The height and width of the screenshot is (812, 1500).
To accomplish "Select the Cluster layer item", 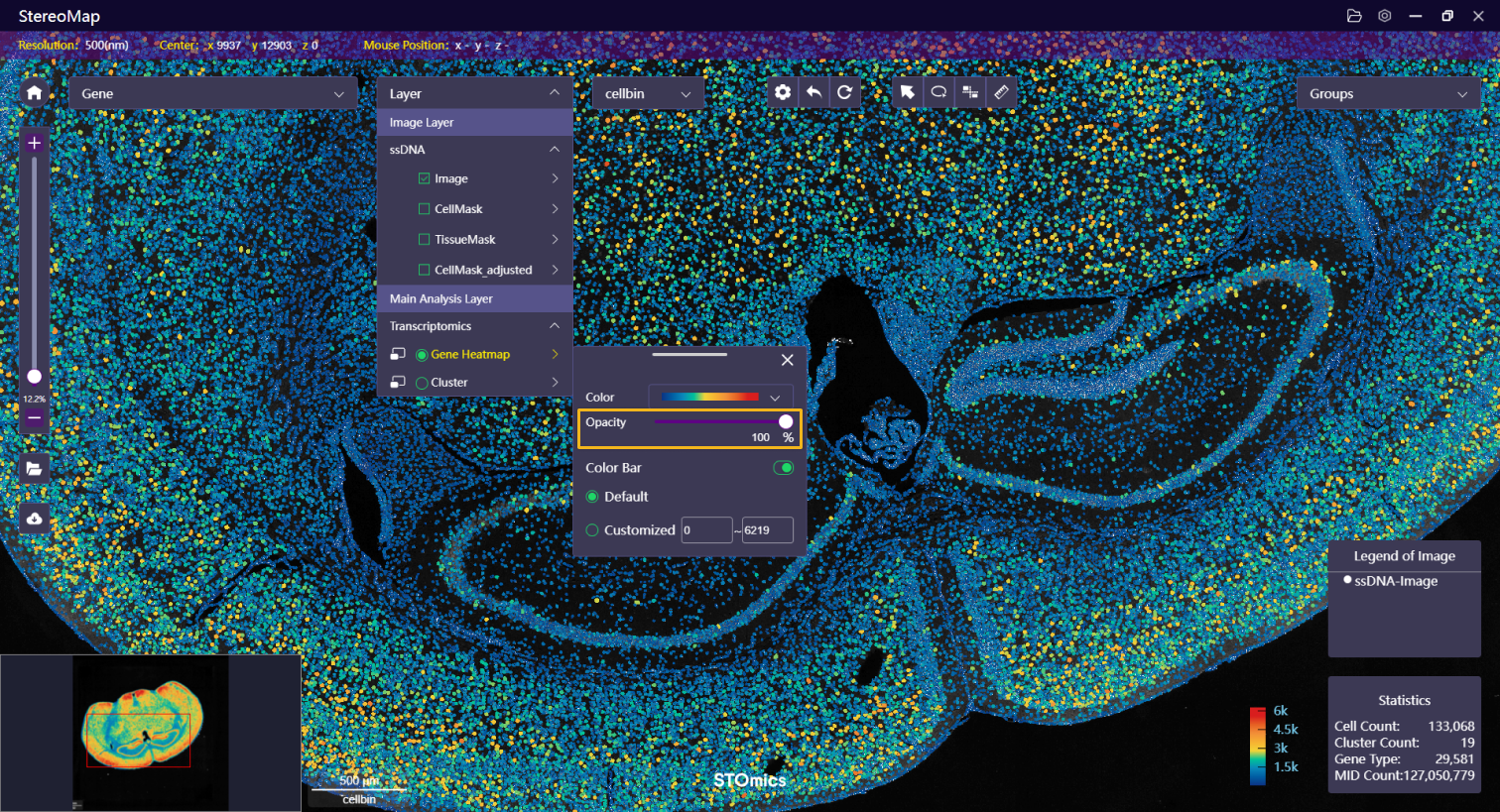I will [x=448, y=383].
